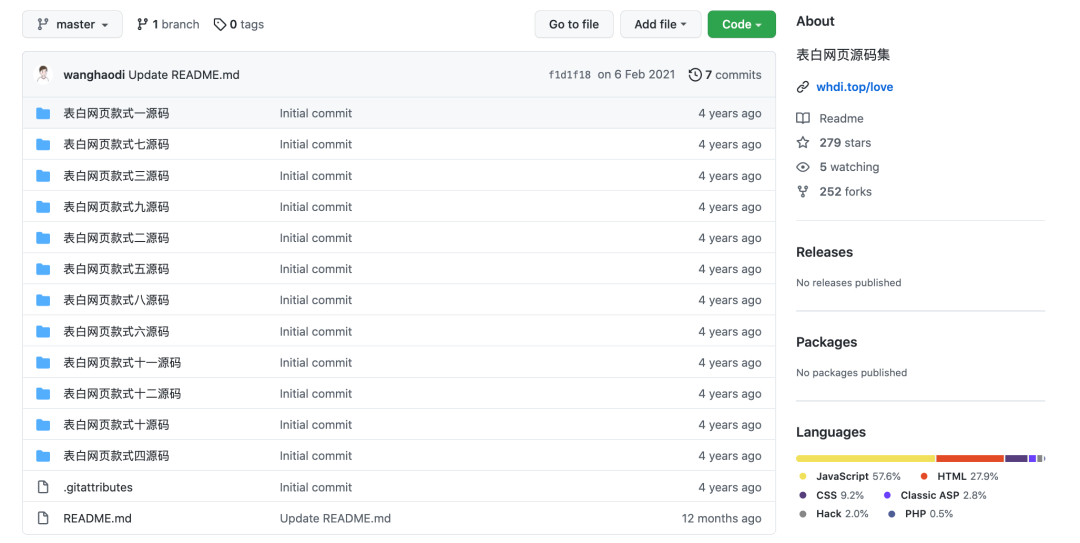Click folder icon for 表白网页款式八源码
Image resolution: width=1080 pixels, height=543 pixels.
pos(43,300)
